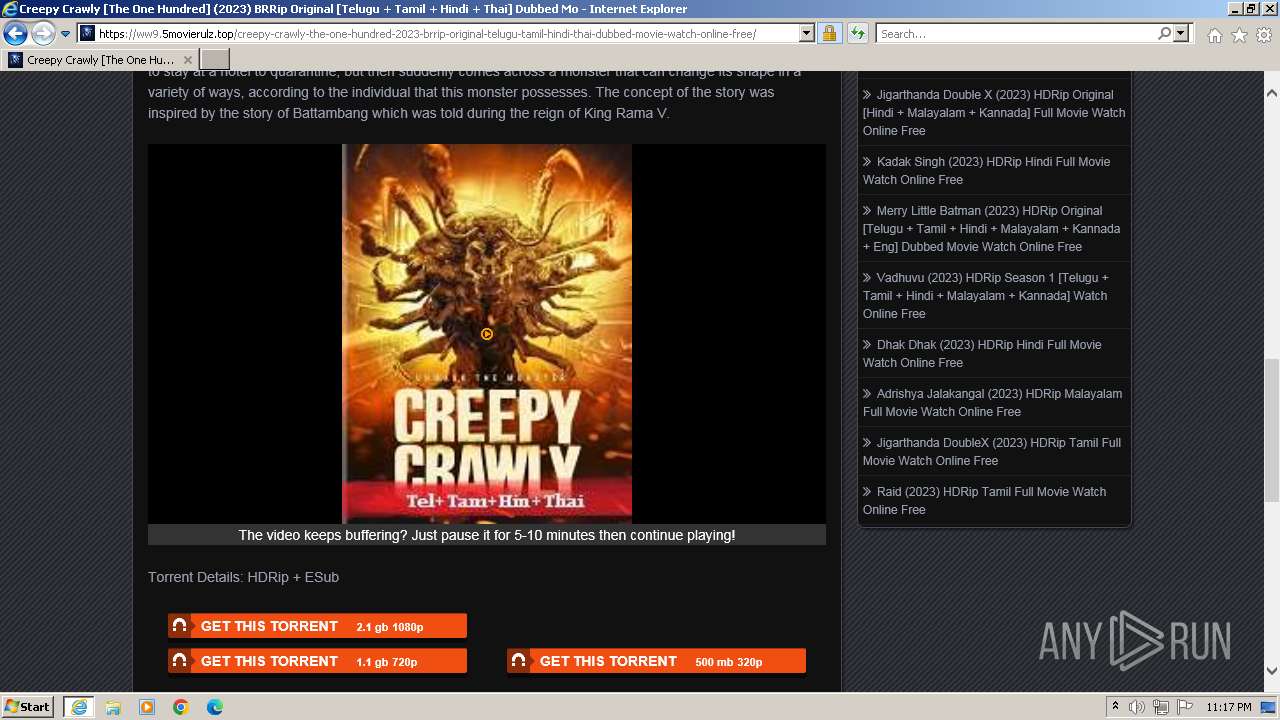Open the network tray icon
The image size is (1280, 720).
1161,707
